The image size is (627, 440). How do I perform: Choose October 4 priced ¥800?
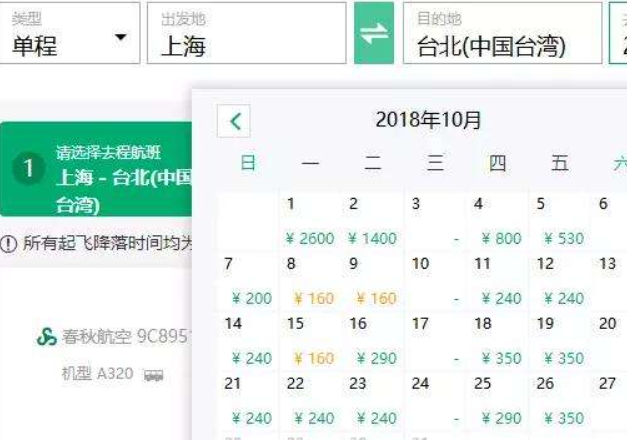498,222
